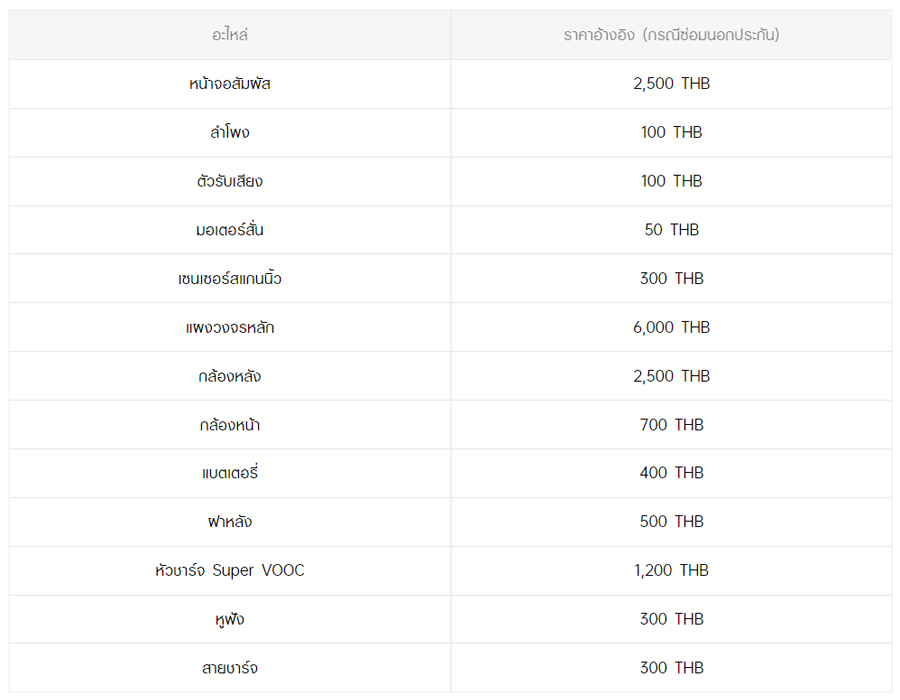Click the ราคาอ้างอิง column header
Screen dimensions: 900x700
click(671, 35)
